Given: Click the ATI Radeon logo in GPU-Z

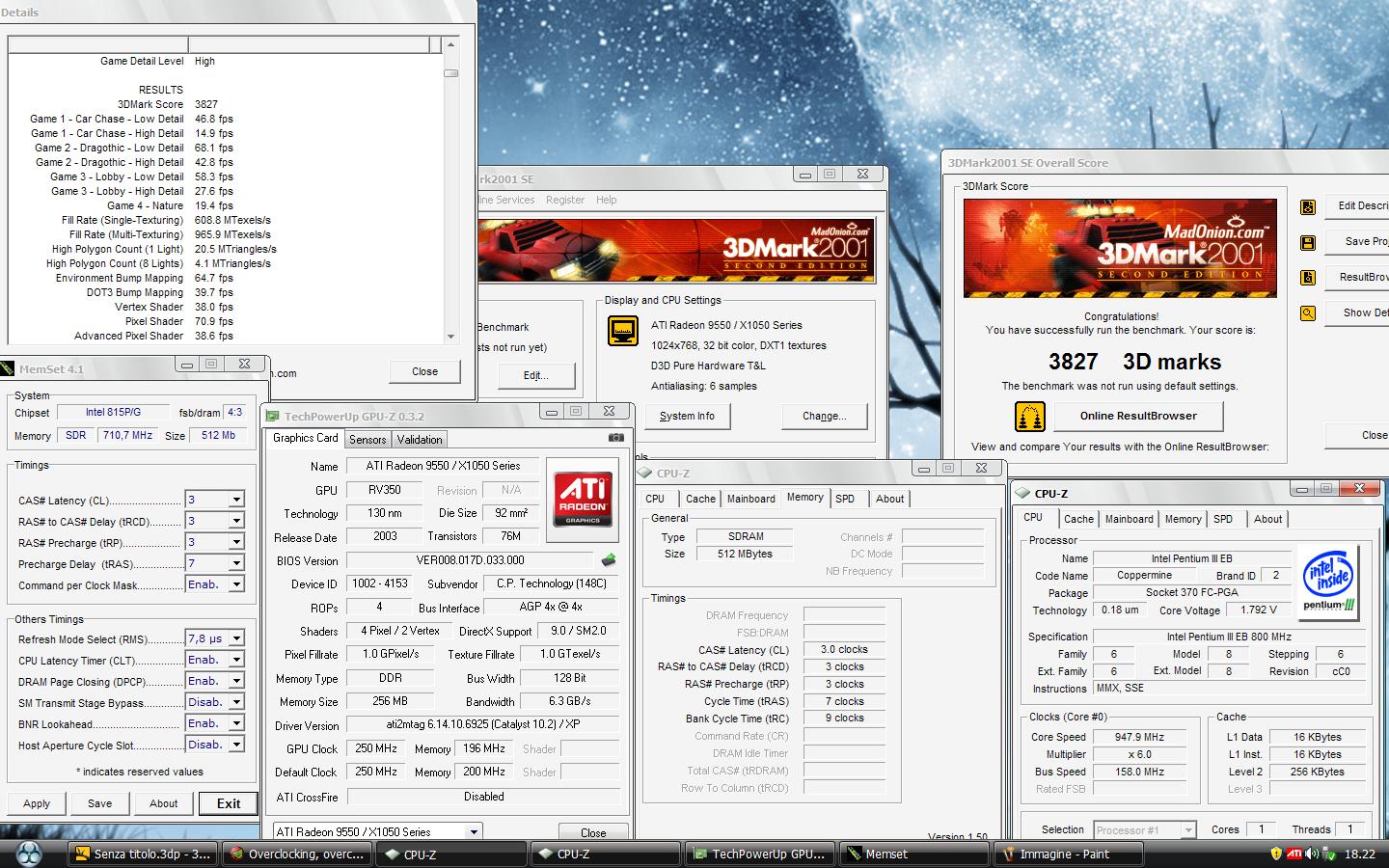Looking at the screenshot, I should pyautogui.click(x=582, y=498).
